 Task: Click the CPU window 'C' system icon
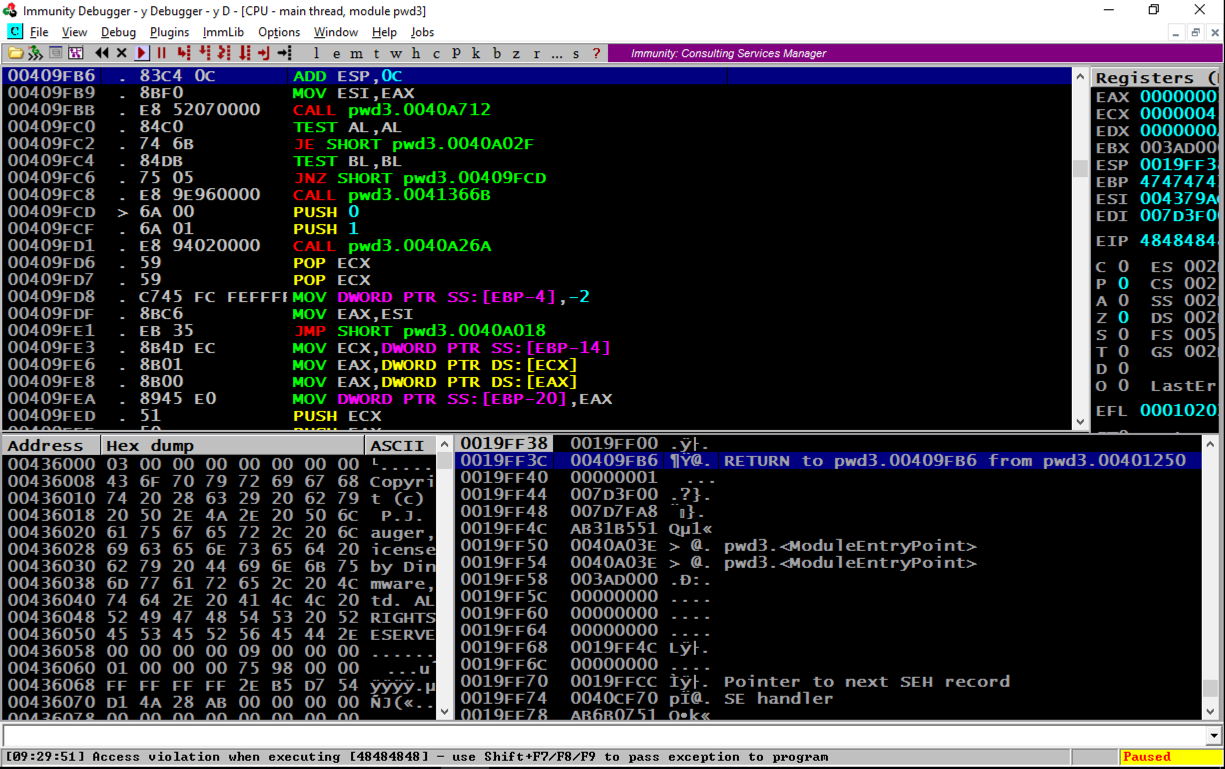(x=14, y=32)
